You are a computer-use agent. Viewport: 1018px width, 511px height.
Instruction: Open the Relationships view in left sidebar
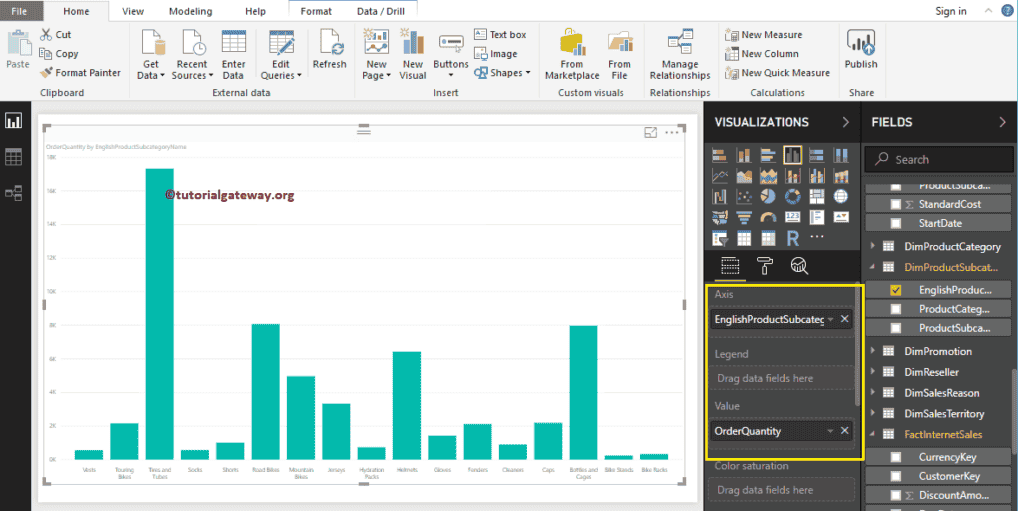point(14,193)
